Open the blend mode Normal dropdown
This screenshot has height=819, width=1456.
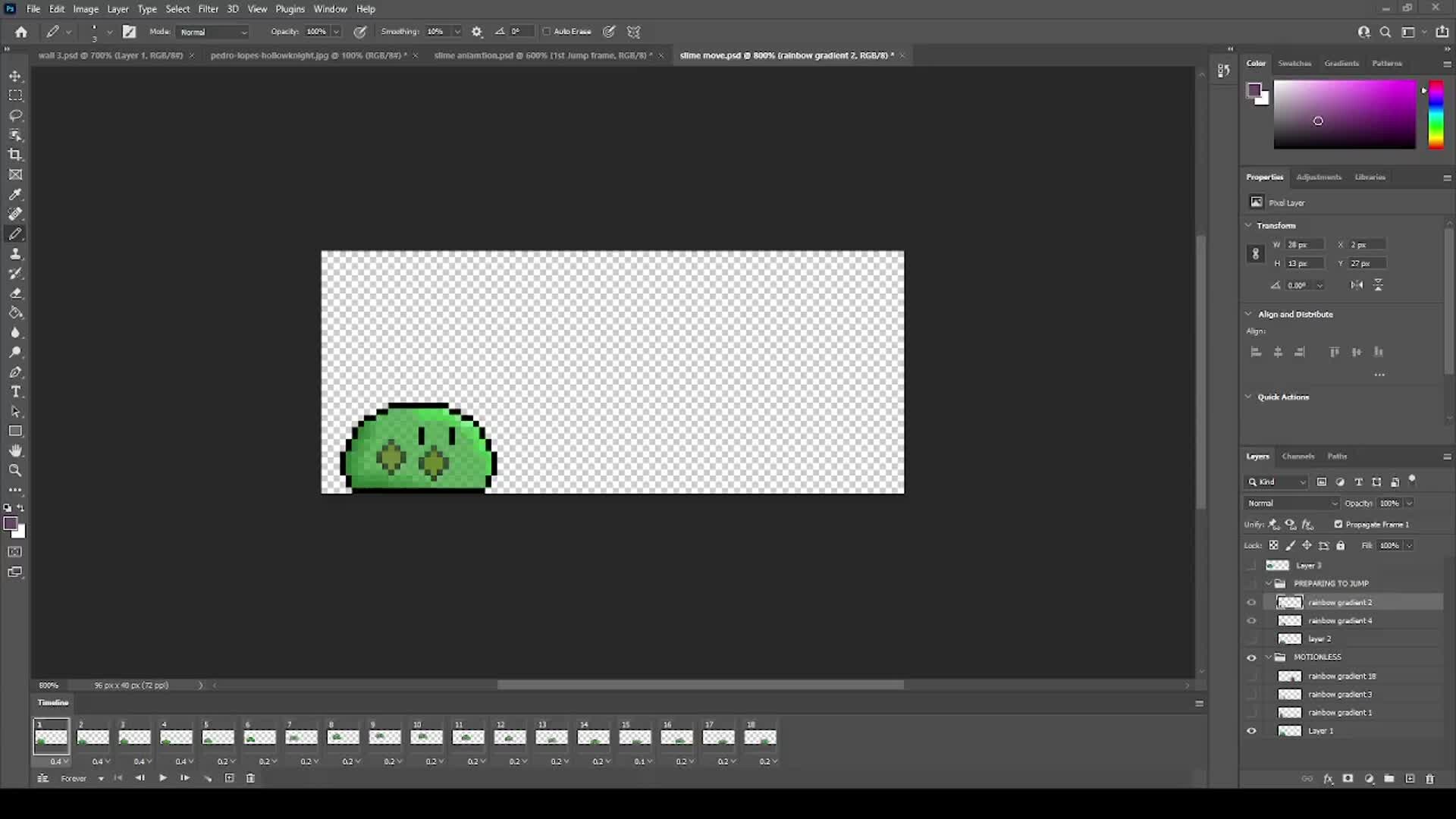pos(1290,503)
